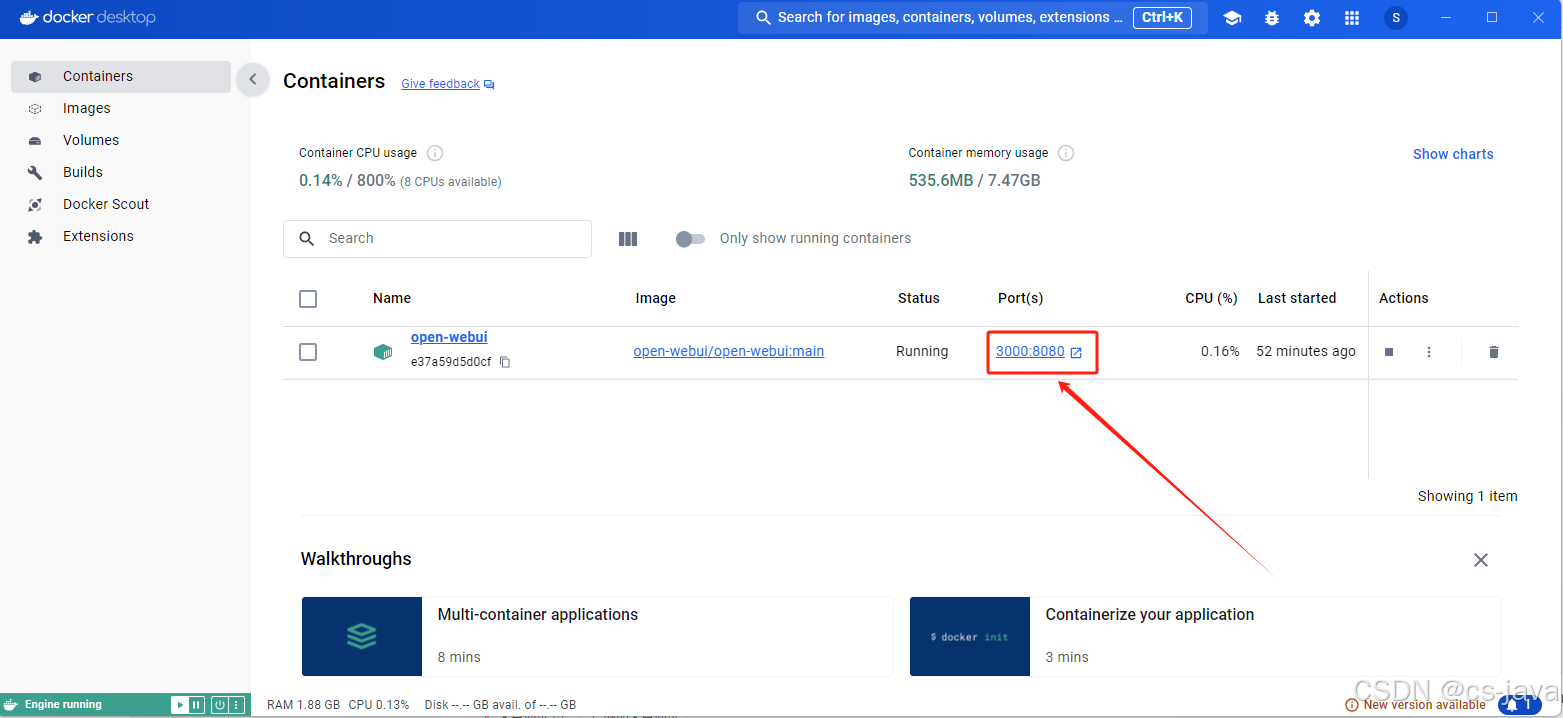Click the Give feedback link

440,84
